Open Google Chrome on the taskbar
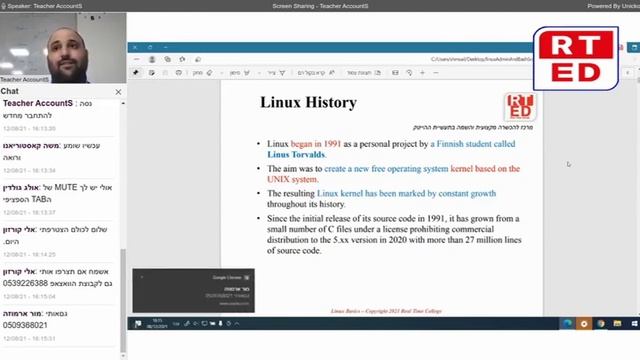The width and height of the screenshot is (640, 360). [601, 324]
